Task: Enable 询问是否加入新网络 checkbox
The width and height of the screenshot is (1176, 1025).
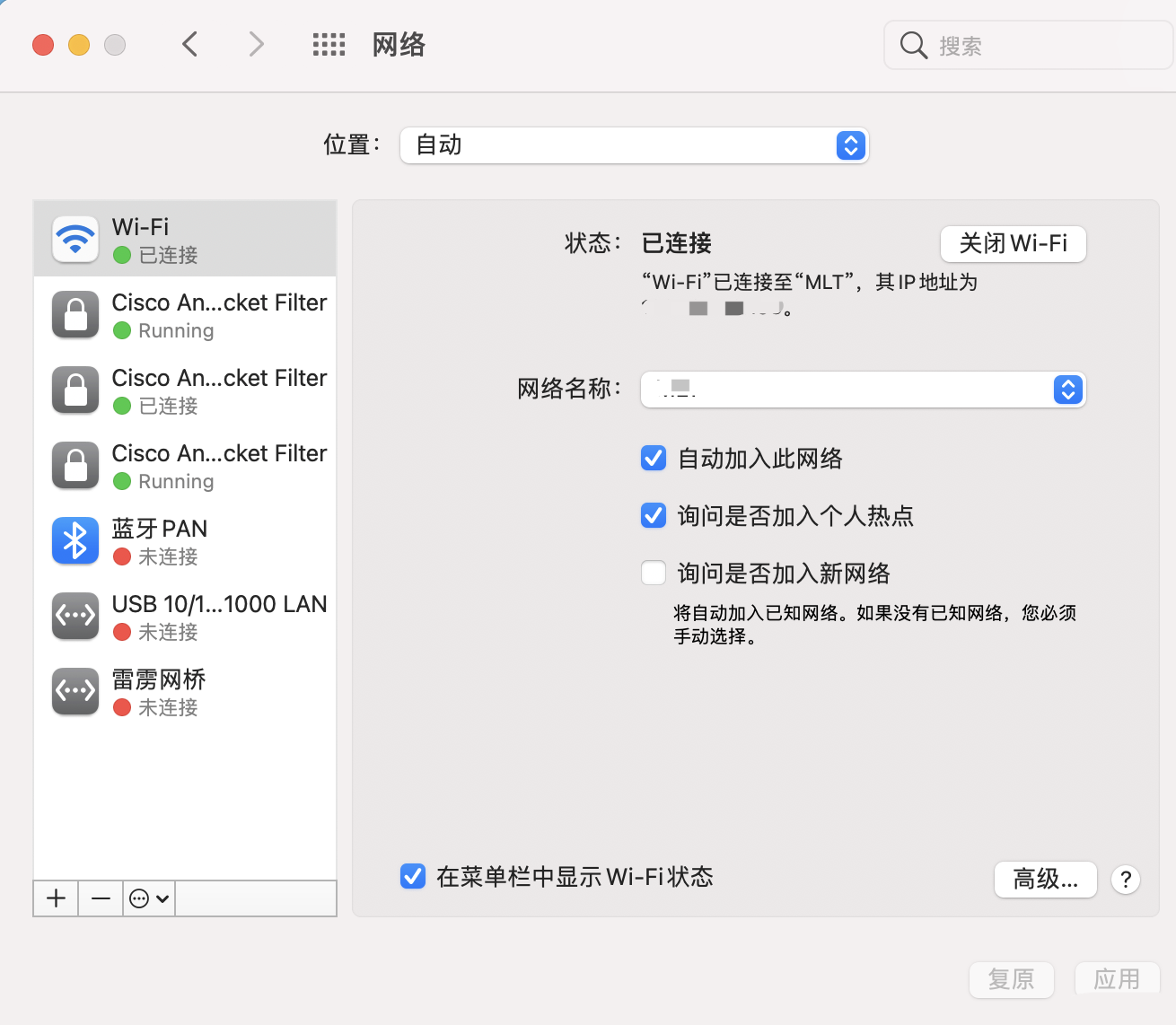Action: coord(654,573)
